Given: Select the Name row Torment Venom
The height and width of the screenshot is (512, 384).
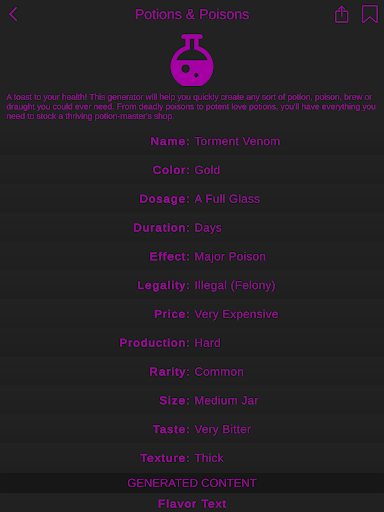Looking at the screenshot, I should click(192, 141).
